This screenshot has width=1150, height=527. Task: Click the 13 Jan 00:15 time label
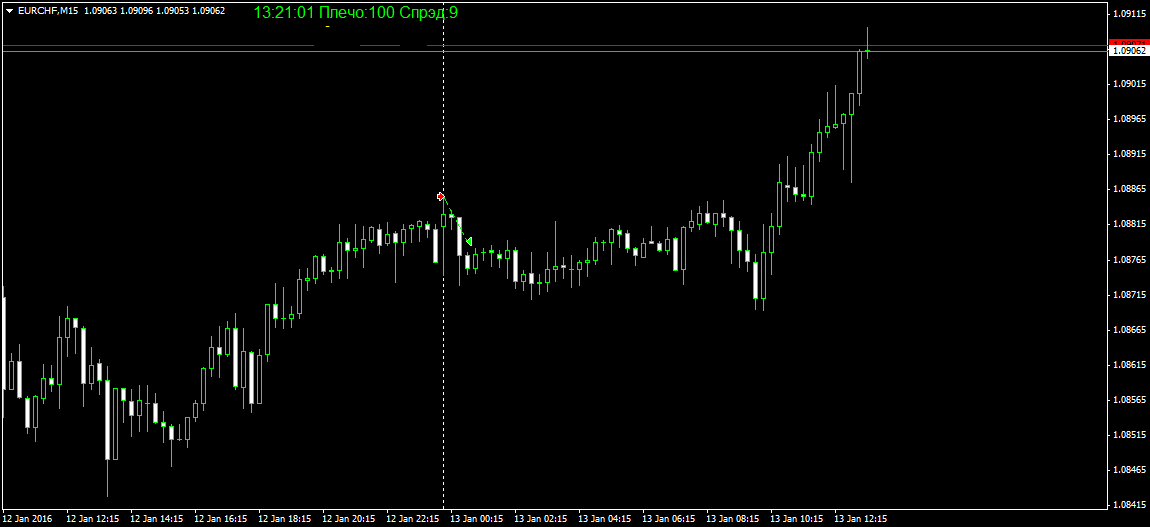(x=477, y=519)
